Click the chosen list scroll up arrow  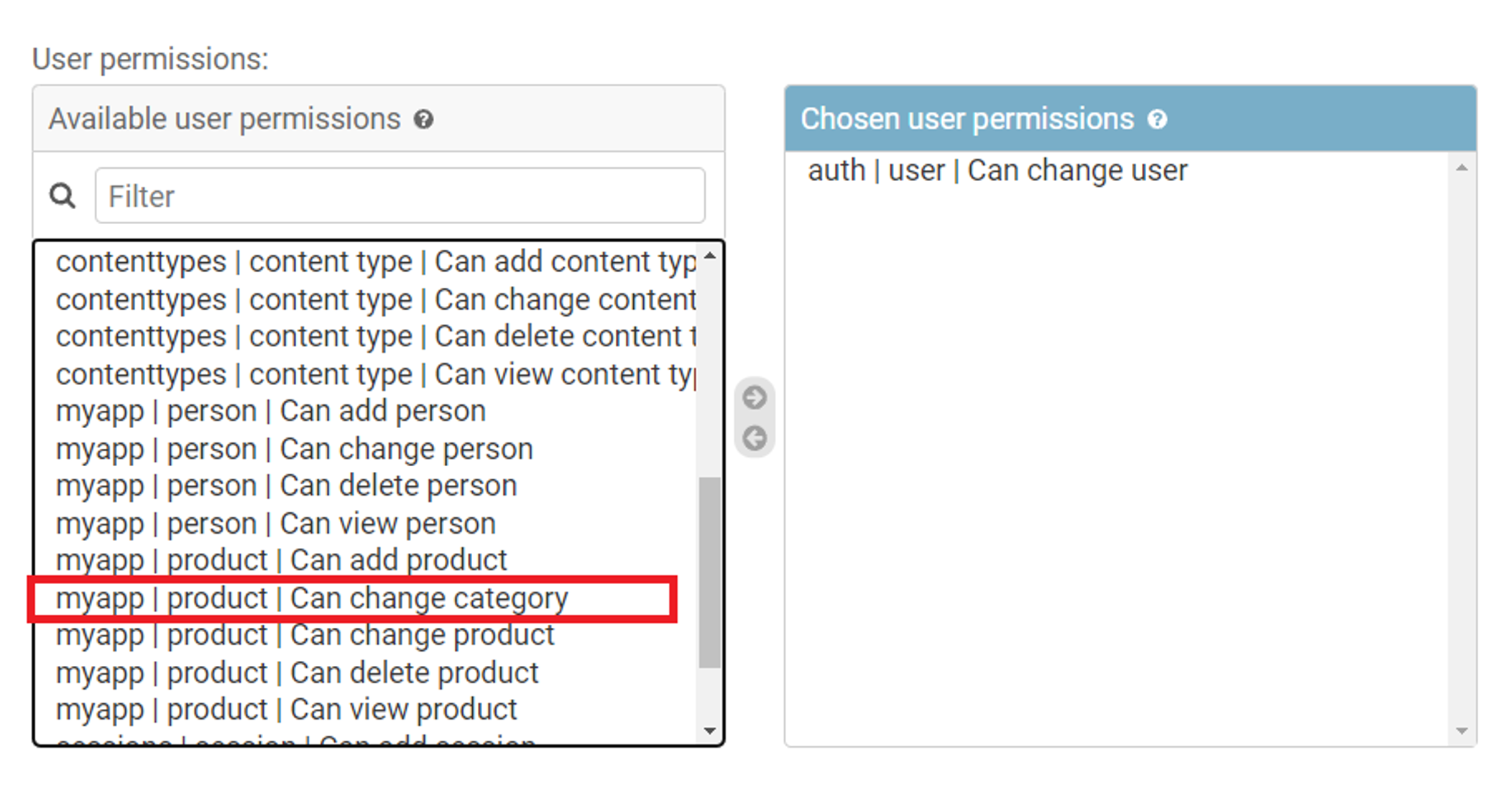(1461, 168)
